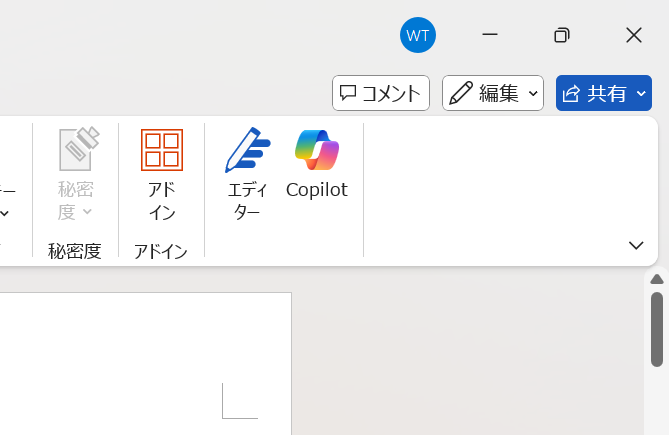The height and width of the screenshot is (435, 669).
Task: Collapse the ribbon with the chevron
Action: tap(636, 245)
